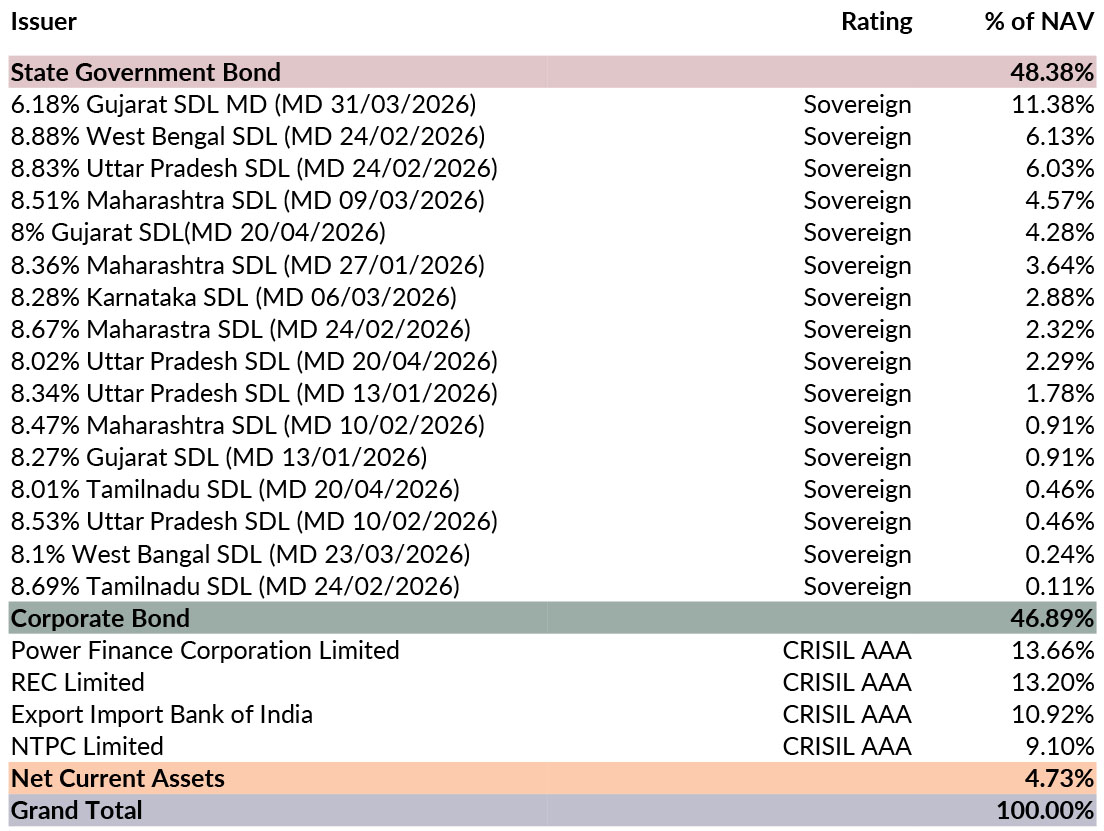Click the Net Current Assets row

(118, 778)
